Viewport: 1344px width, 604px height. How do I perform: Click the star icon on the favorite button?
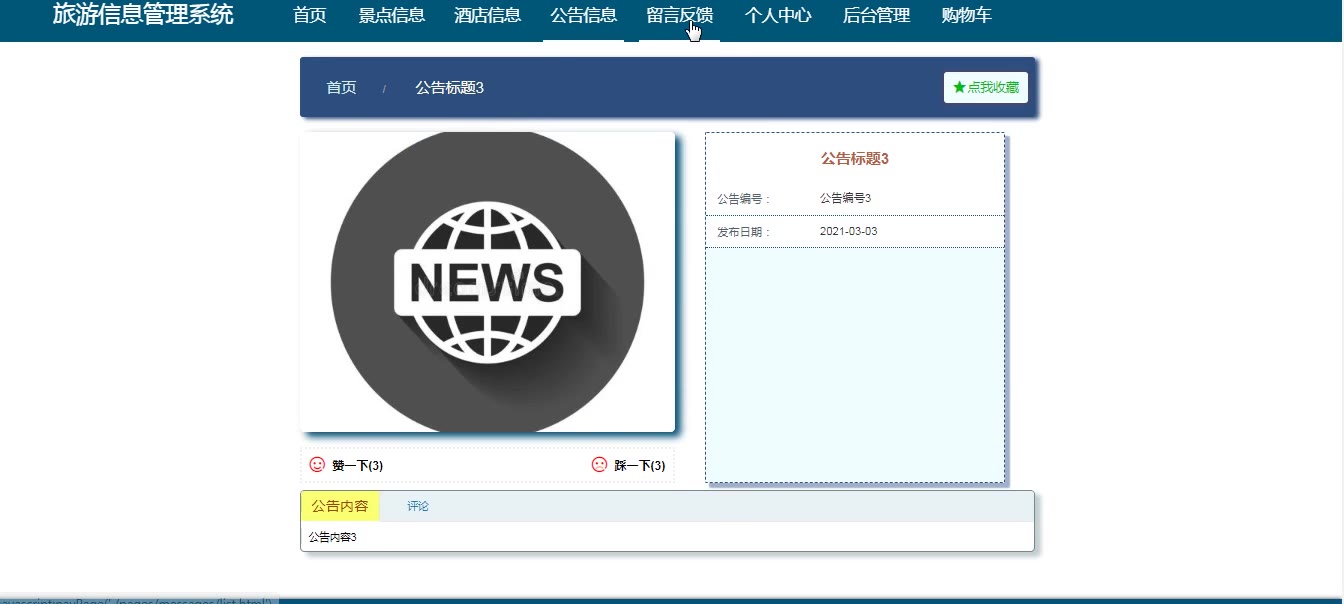[959, 88]
